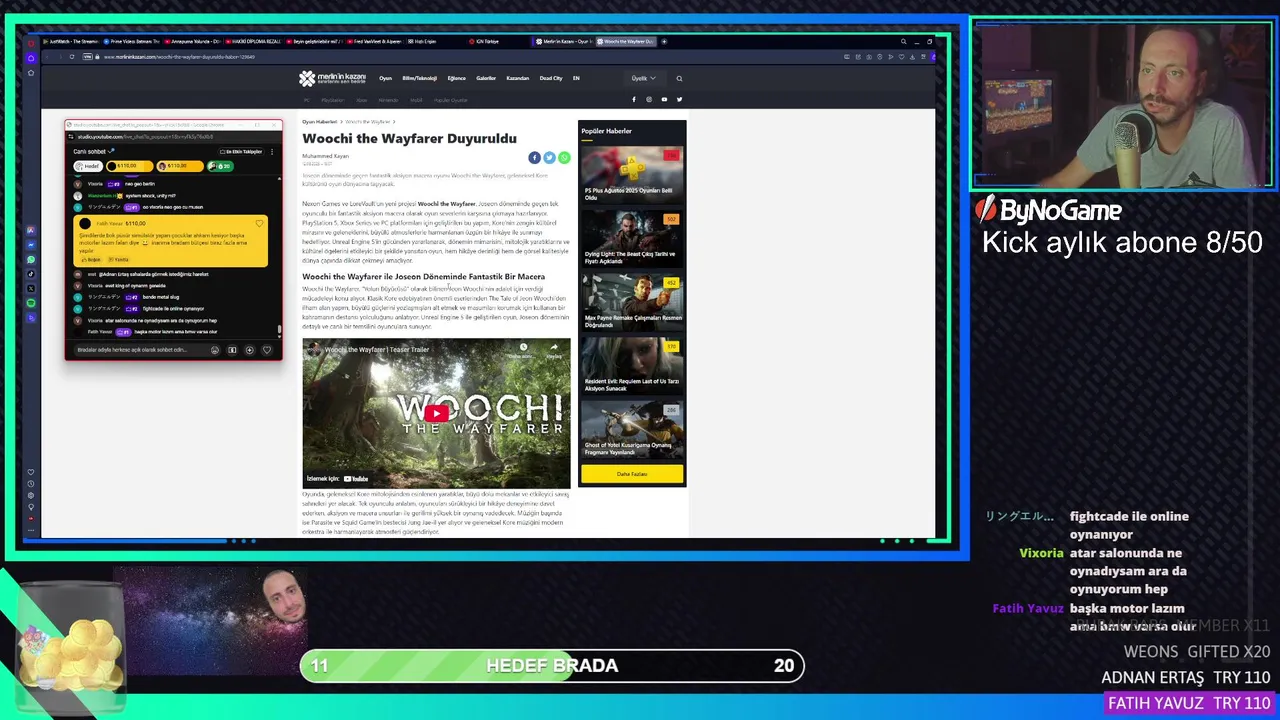Viewport: 1280px width, 720px height.
Task: Expand the Üyelik dropdown
Action: pos(643,78)
